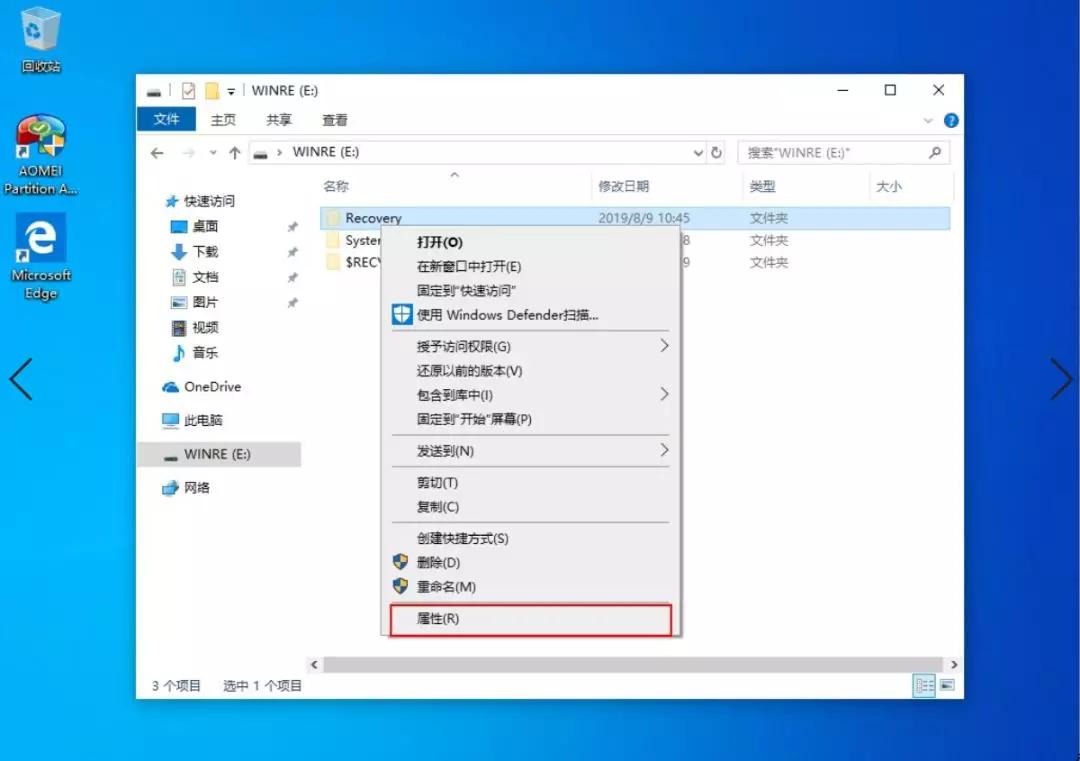Viewport: 1080px width, 761px height.
Task: Switch to details view icon in status bar
Action: (924, 686)
